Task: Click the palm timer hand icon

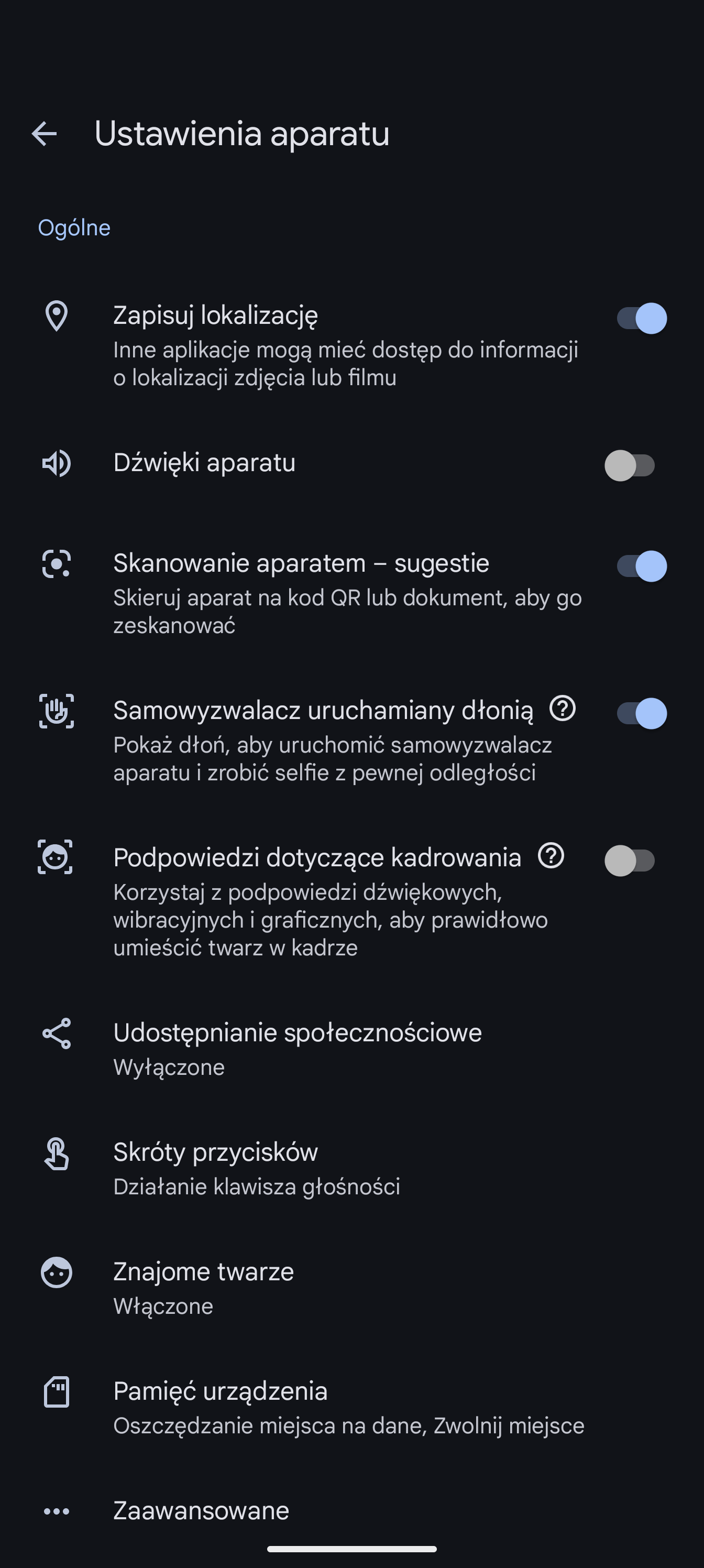Action: pyautogui.click(x=57, y=711)
